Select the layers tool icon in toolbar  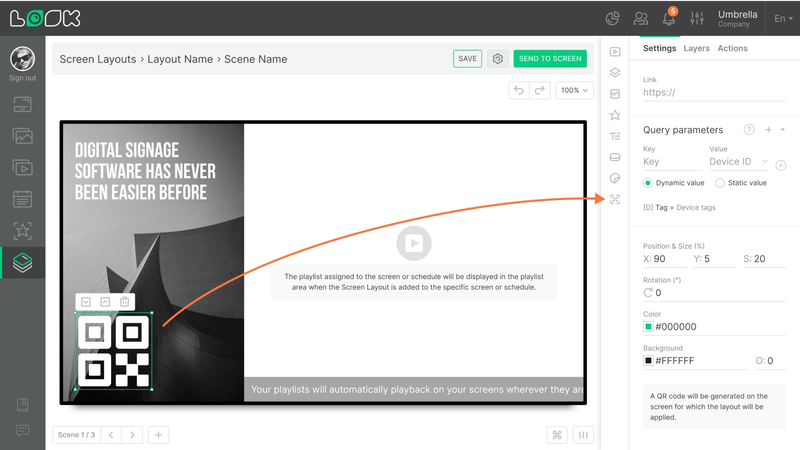coord(615,72)
